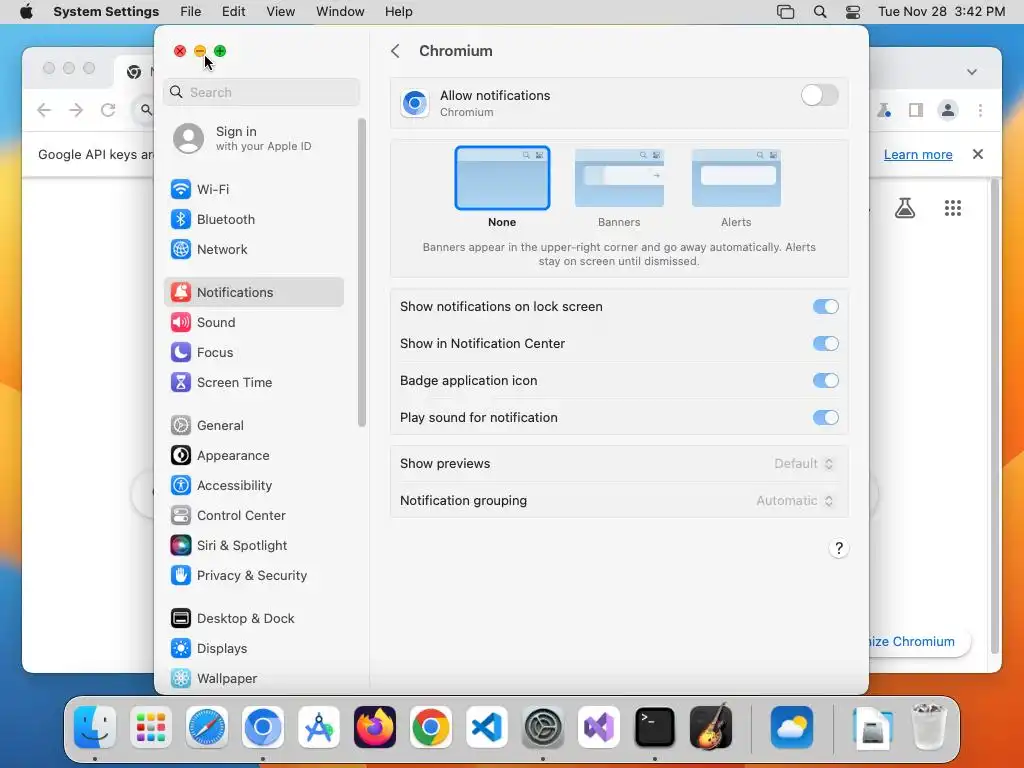Image resolution: width=1024 pixels, height=768 pixels.
Task: Open Siri & Spotlight settings
Action: (253, 546)
